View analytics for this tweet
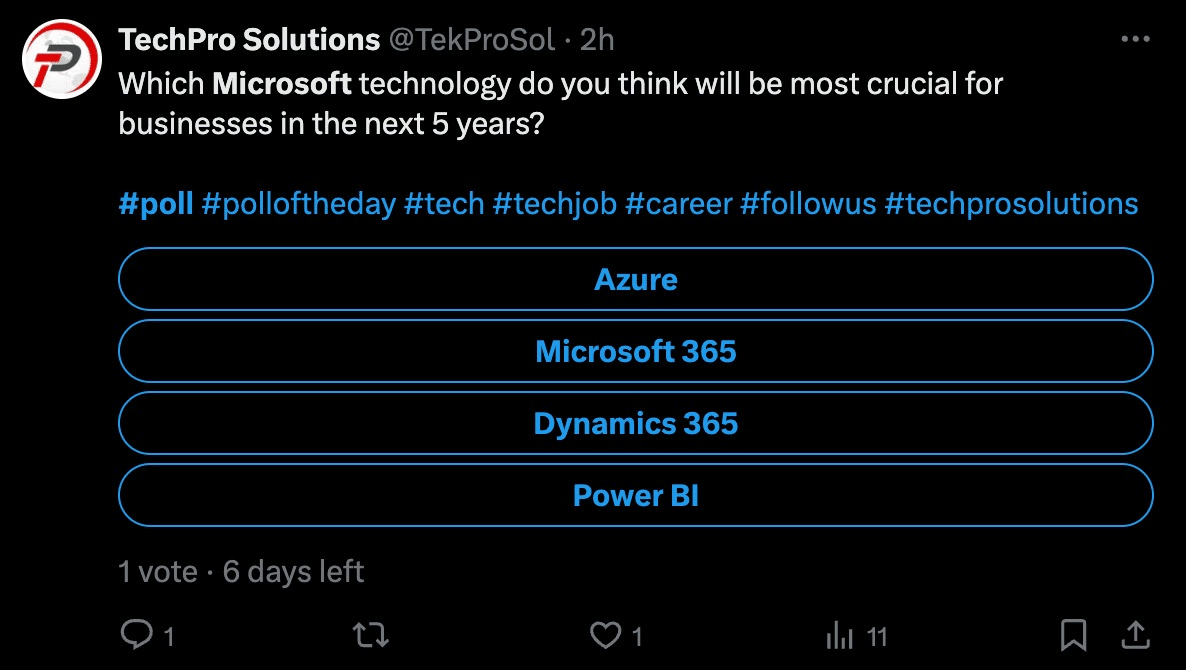1186x670 pixels. [x=843, y=634]
